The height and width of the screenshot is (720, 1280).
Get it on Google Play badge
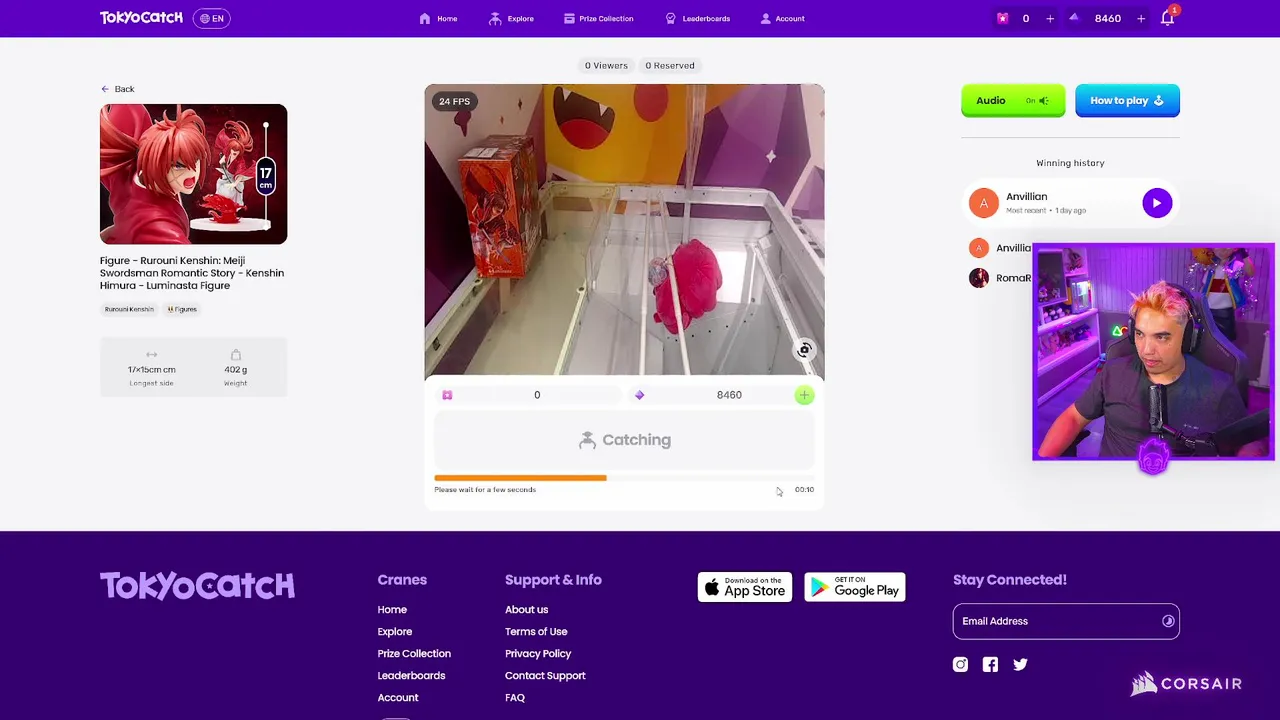[855, 587]
